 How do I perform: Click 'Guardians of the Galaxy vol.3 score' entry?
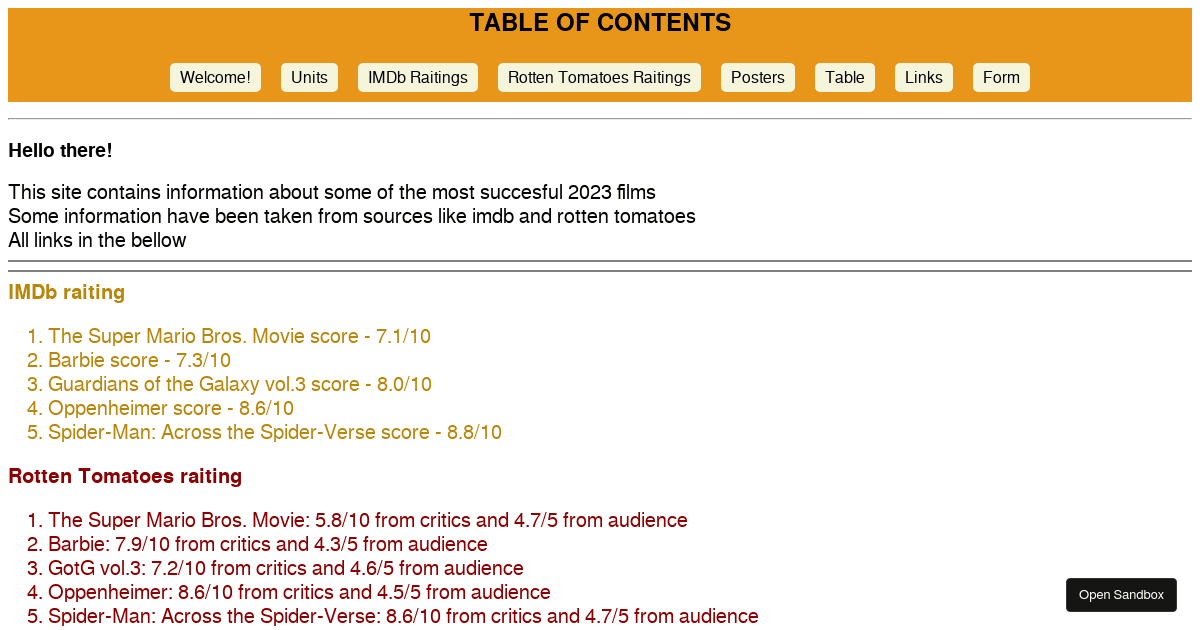tap(240, 384)
